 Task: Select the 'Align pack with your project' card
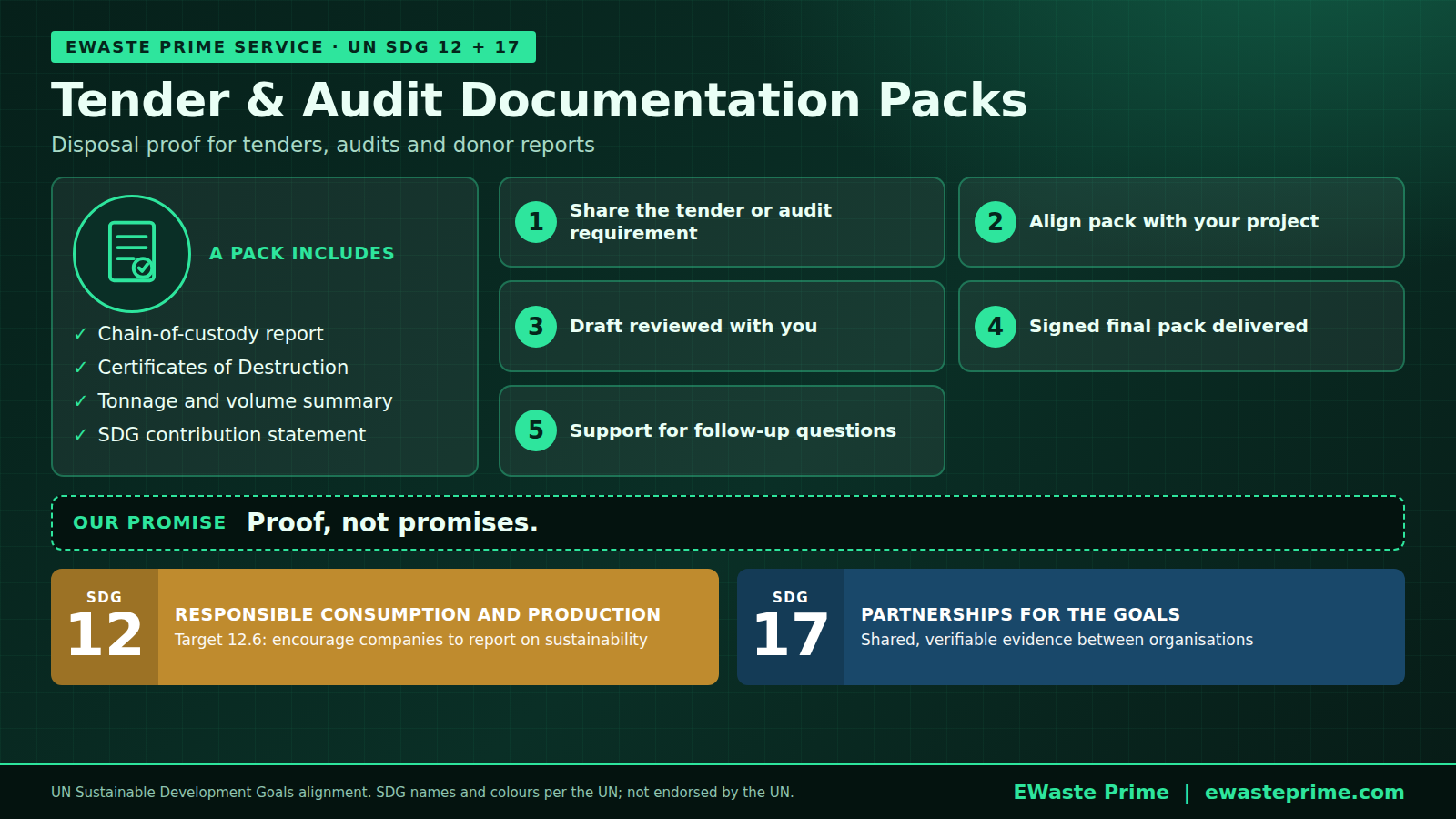(x=1181, y=222)
